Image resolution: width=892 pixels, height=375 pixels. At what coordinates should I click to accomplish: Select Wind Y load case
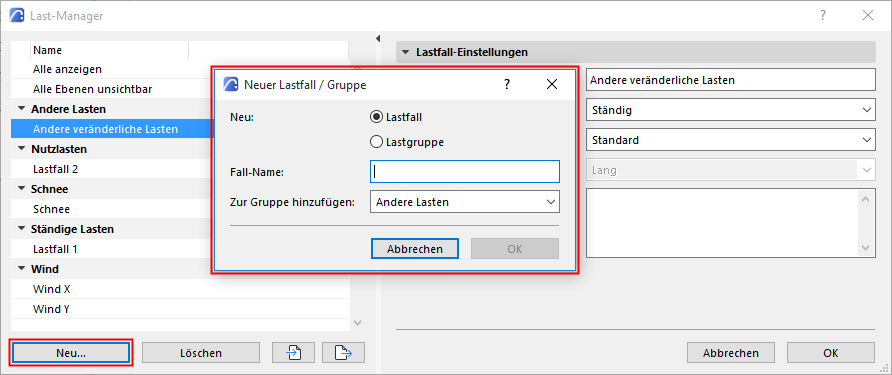point(180,309)
